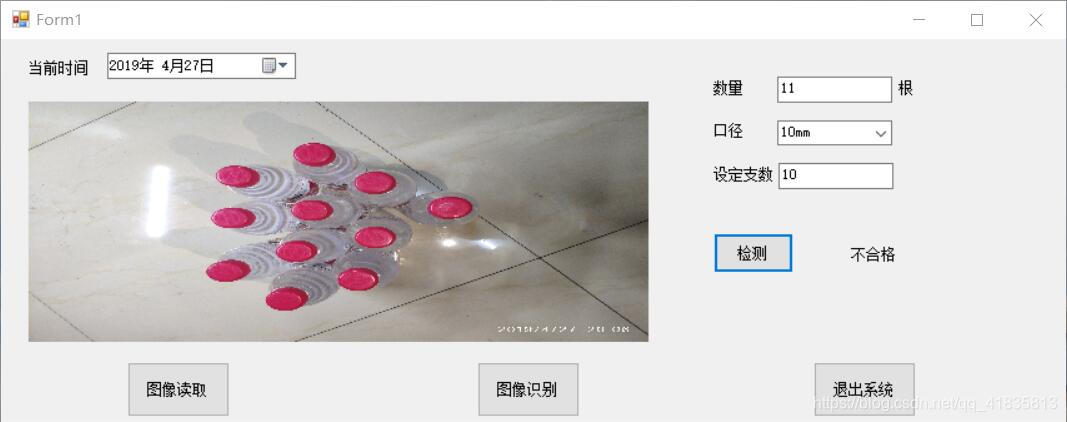Screen dimensions: 1067x422
Task: Select the month 4月 in date picker
Action: [173, 66]
